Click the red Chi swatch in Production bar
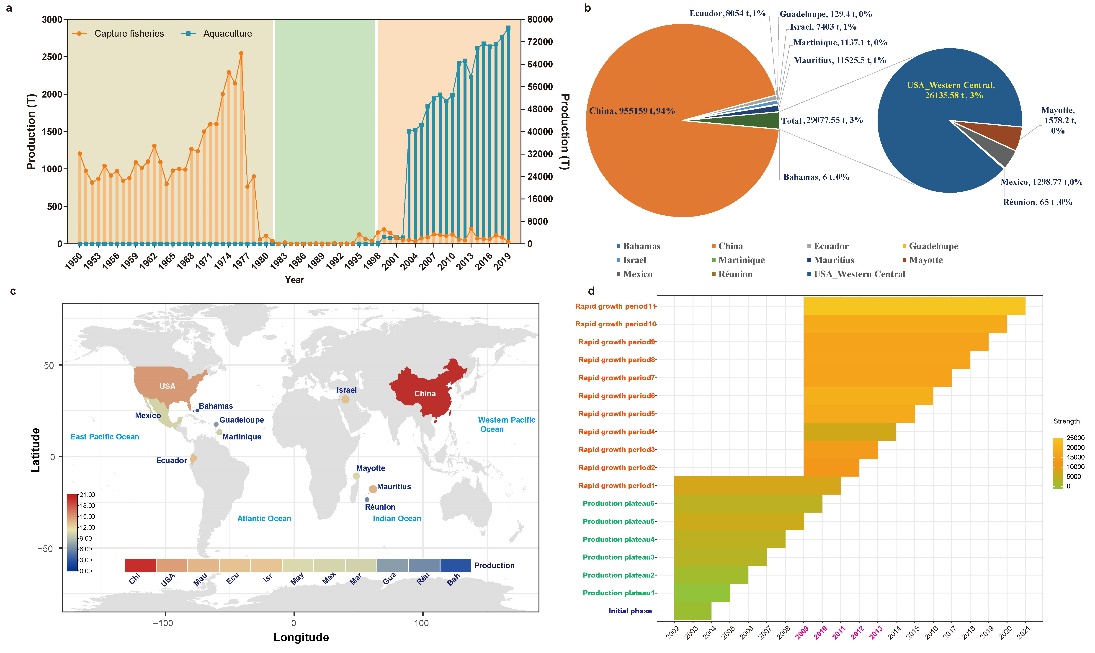 (139, 566)
